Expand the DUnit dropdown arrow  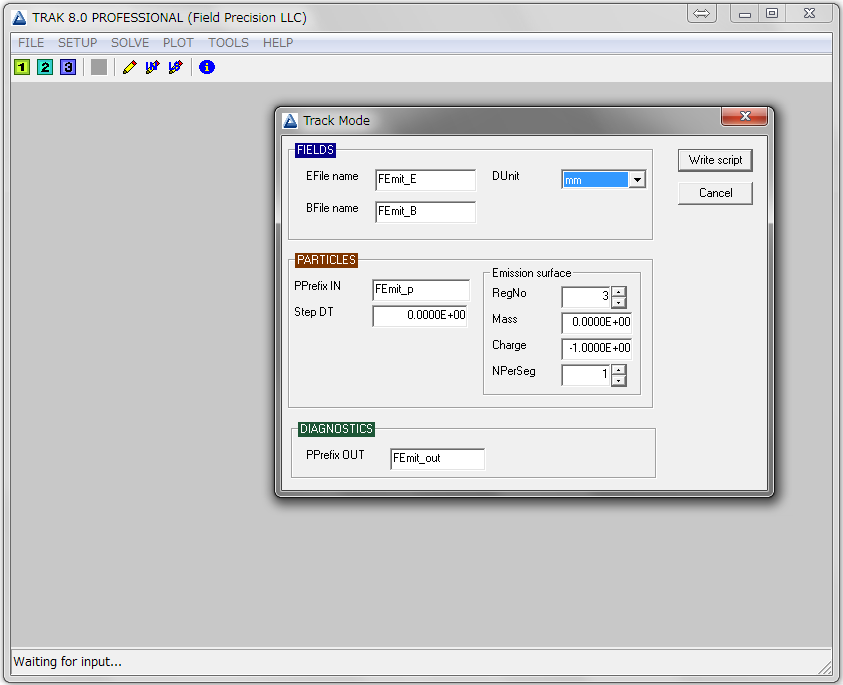[x=637, y=180]
